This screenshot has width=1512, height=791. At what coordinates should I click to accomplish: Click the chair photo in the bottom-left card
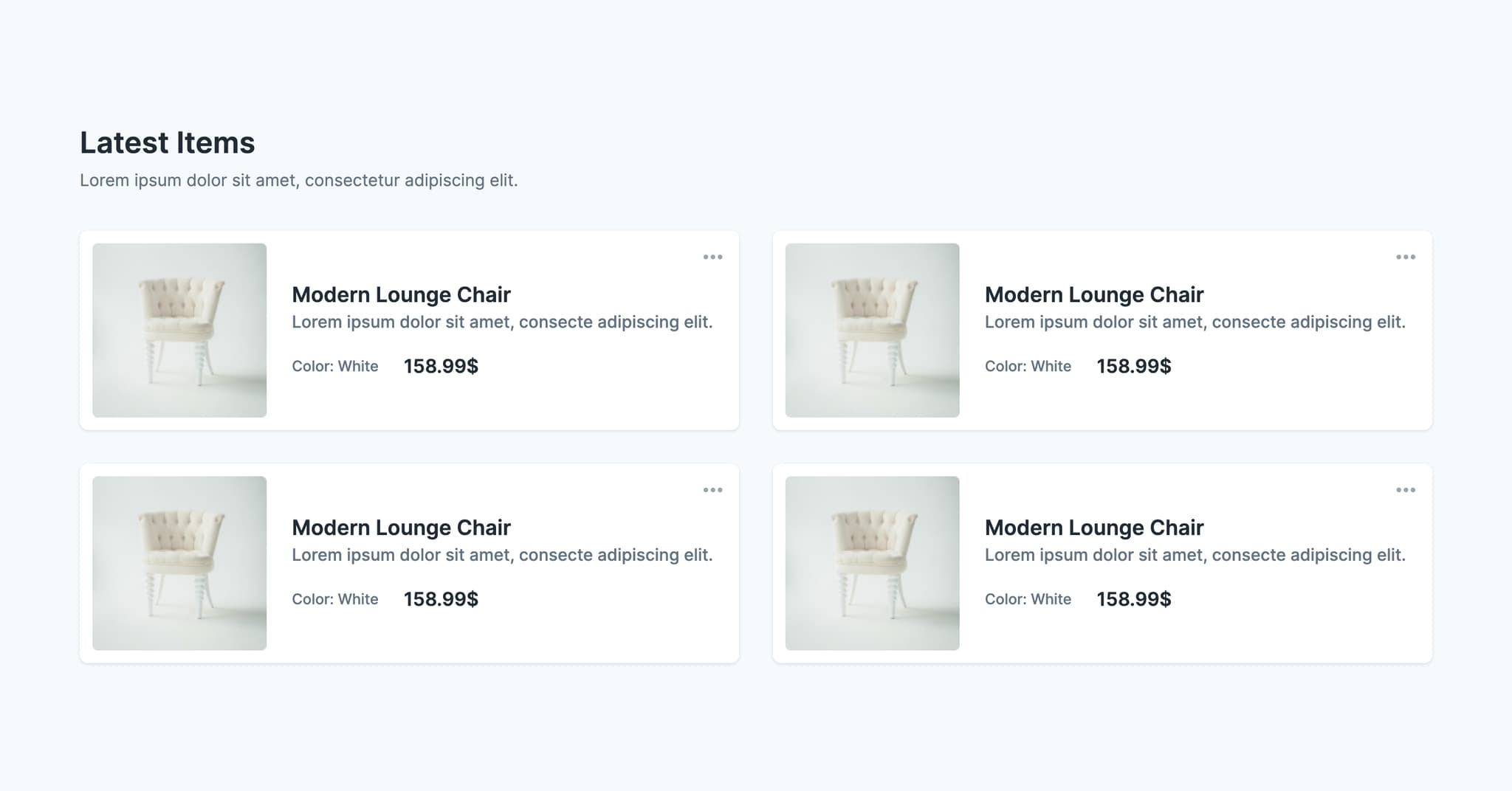click(x=179, y=563)
